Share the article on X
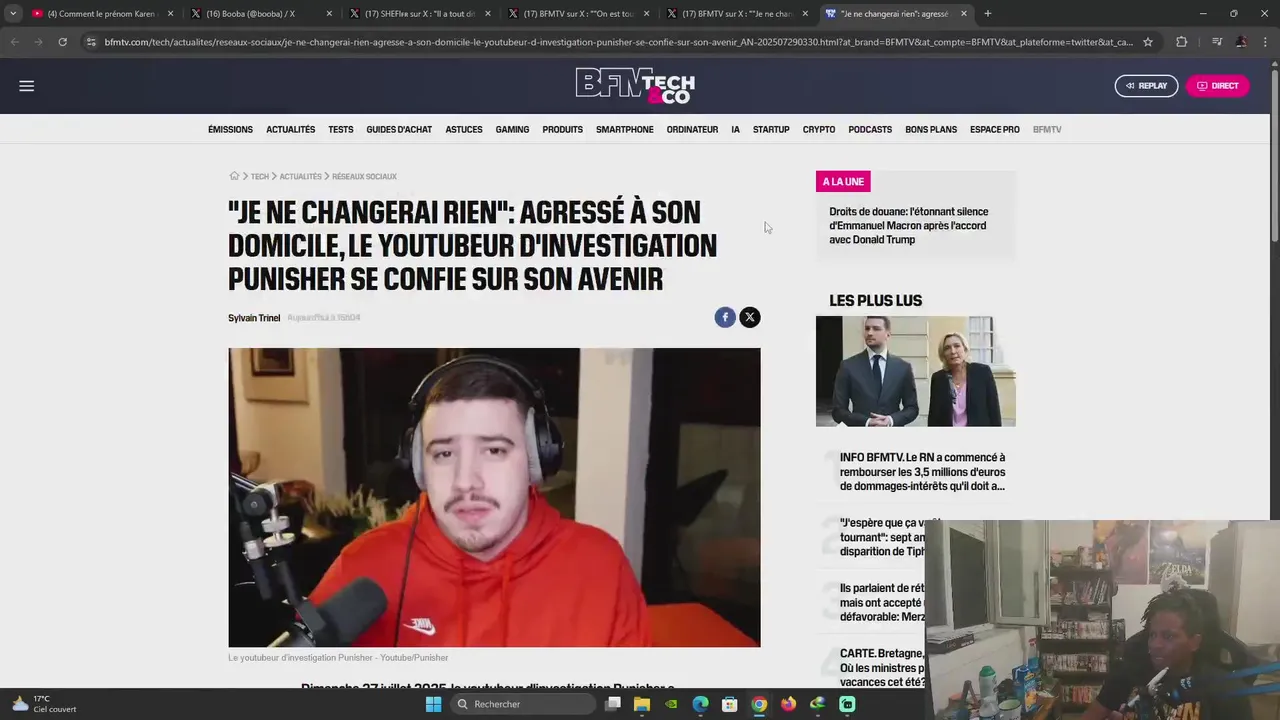 (x=750, y=317)
